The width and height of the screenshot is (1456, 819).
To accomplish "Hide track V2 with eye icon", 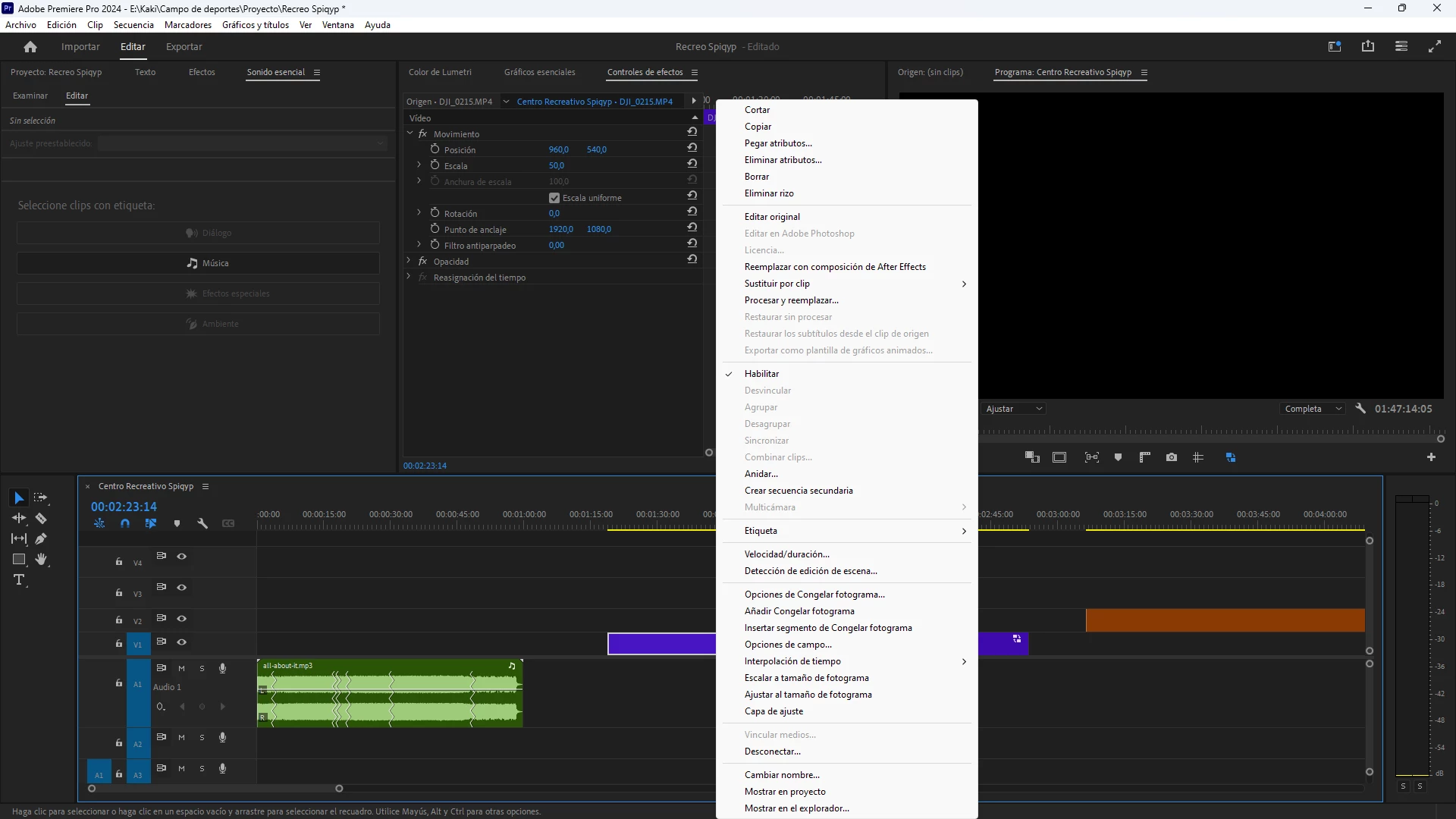I will pos(182,619).
